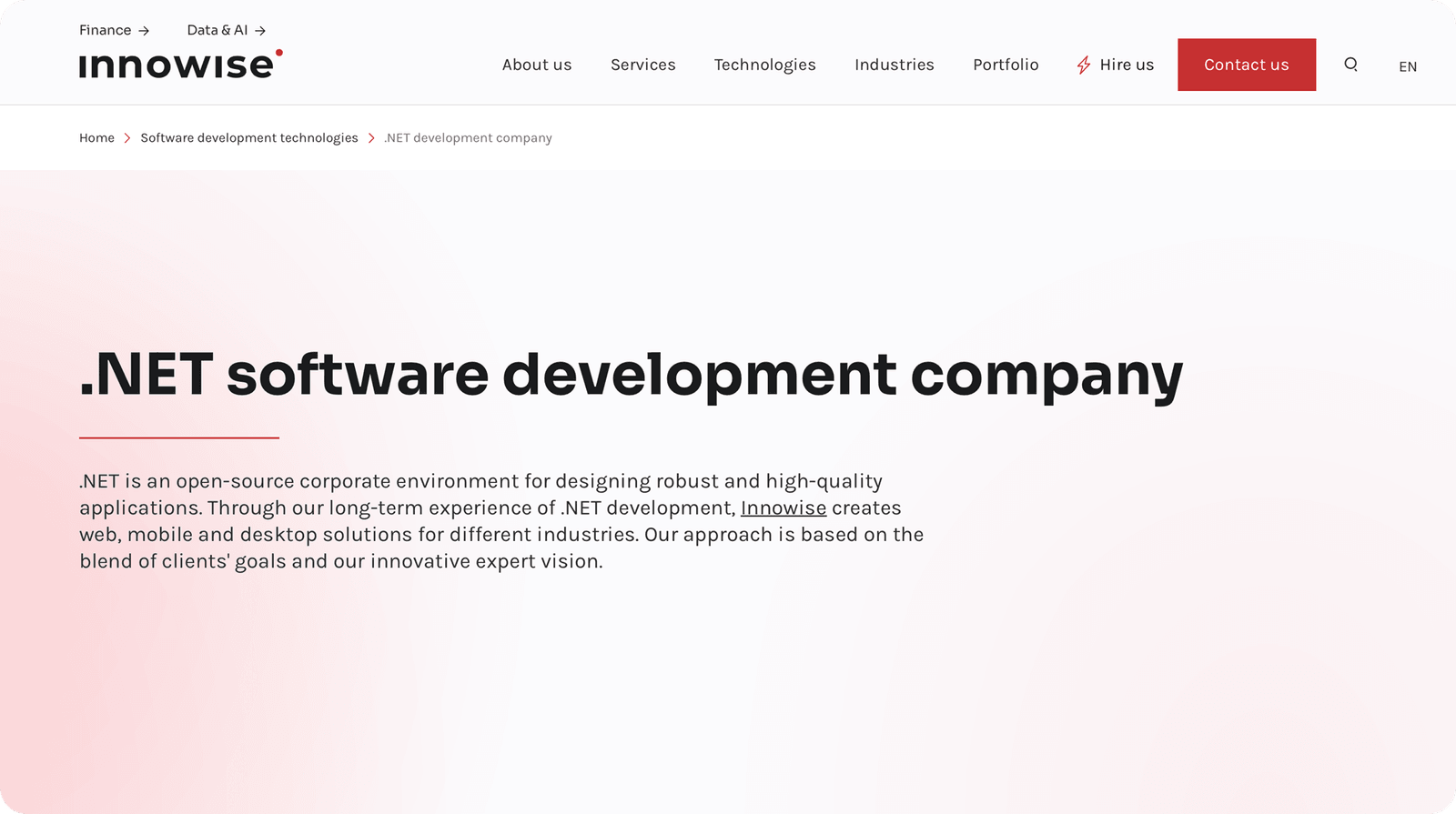Follow the underlined Innowise link in paragraph

tap(783, 508)
